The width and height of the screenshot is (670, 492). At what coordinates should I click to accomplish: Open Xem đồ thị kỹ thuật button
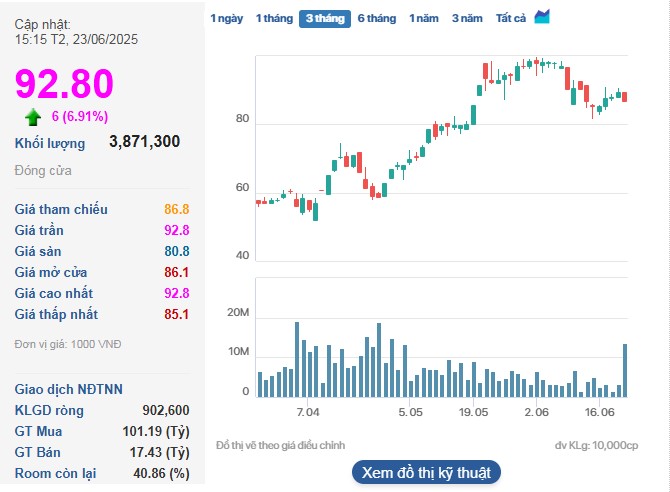point(426,472)
